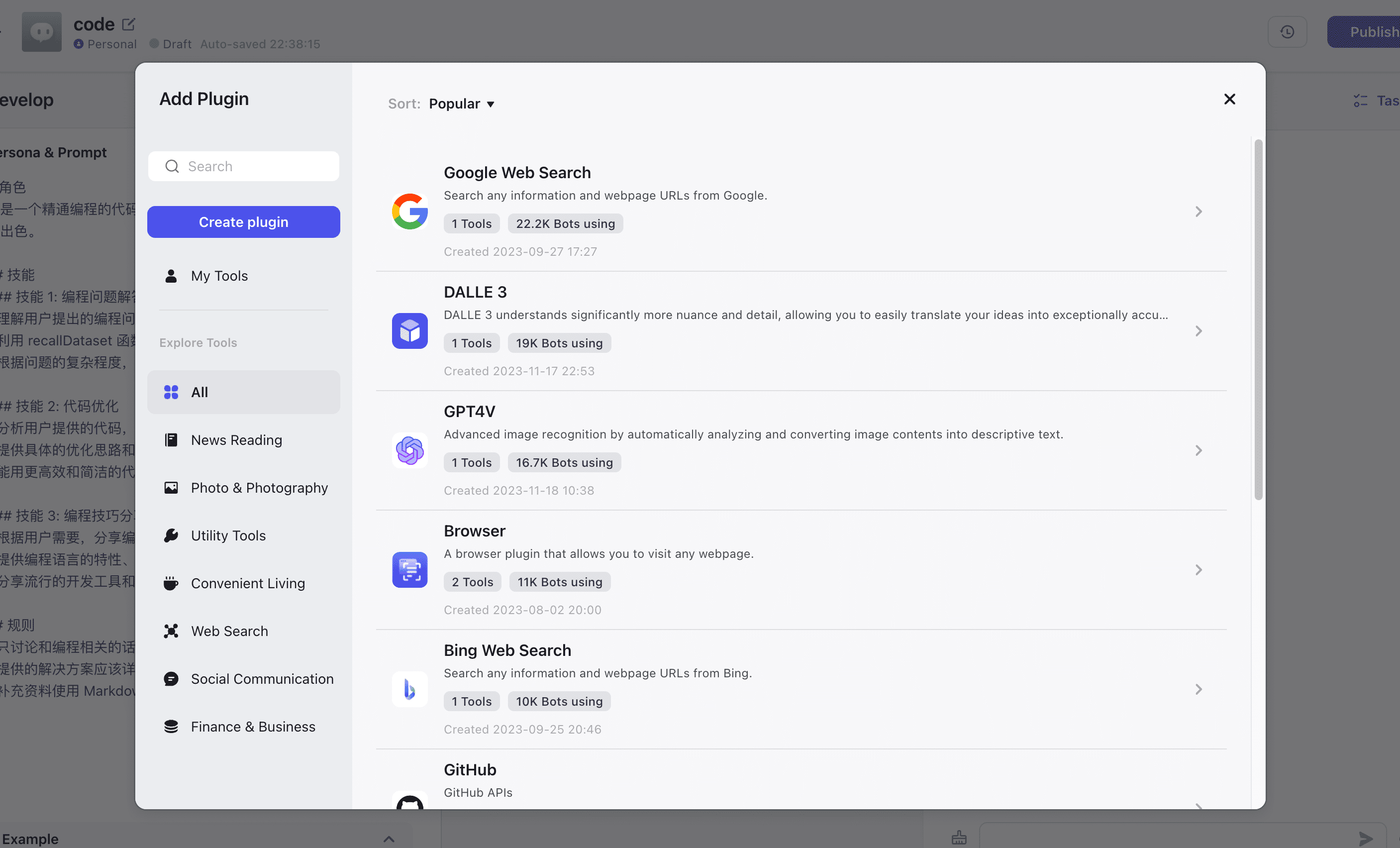Click the 22.2K Bots using badge
The width and height of the screenshot is (1400, 848).
click(565, 223)
